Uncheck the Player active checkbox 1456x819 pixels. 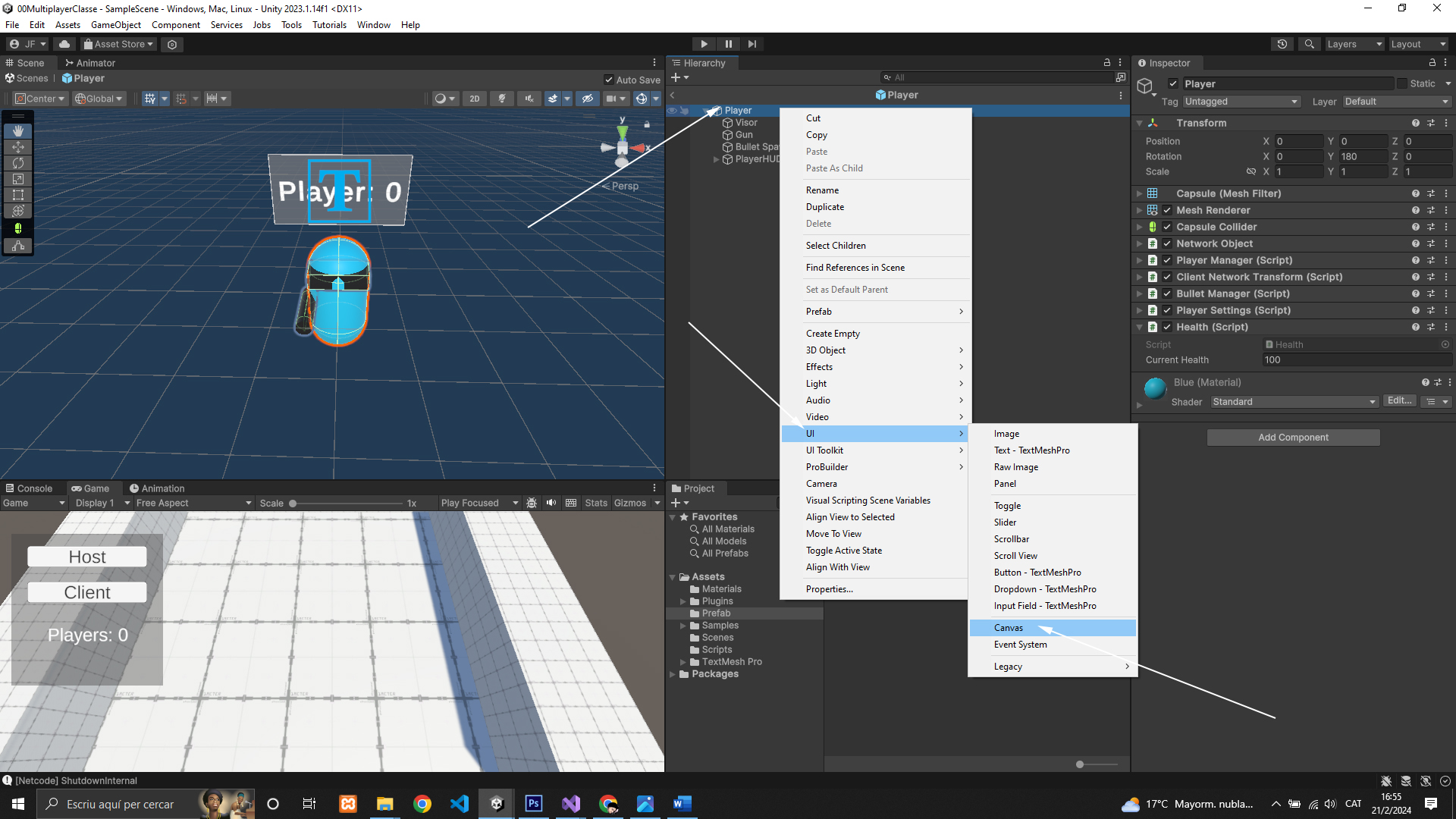1173,84
